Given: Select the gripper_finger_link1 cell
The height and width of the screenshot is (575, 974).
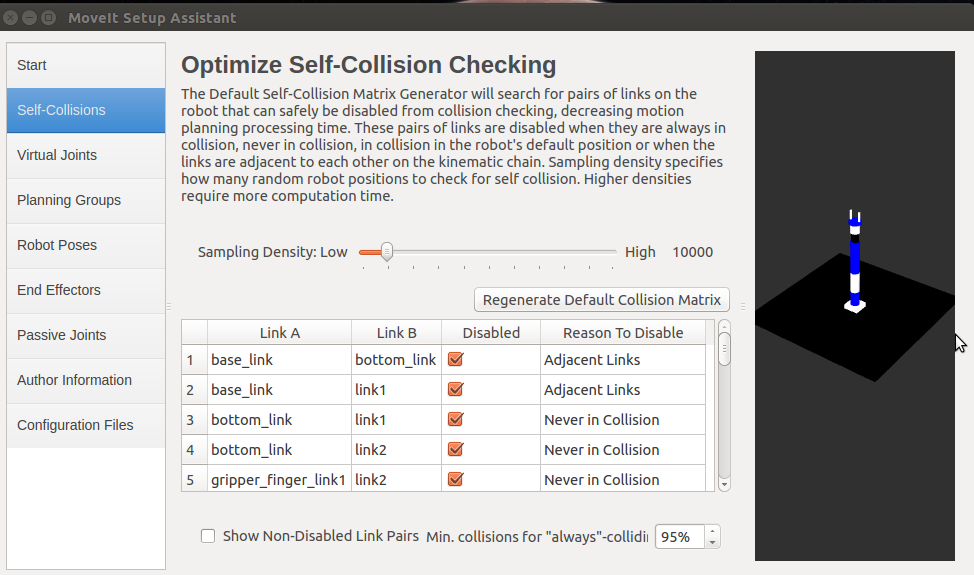Looking at the screenshot, I should pos(280,479).
